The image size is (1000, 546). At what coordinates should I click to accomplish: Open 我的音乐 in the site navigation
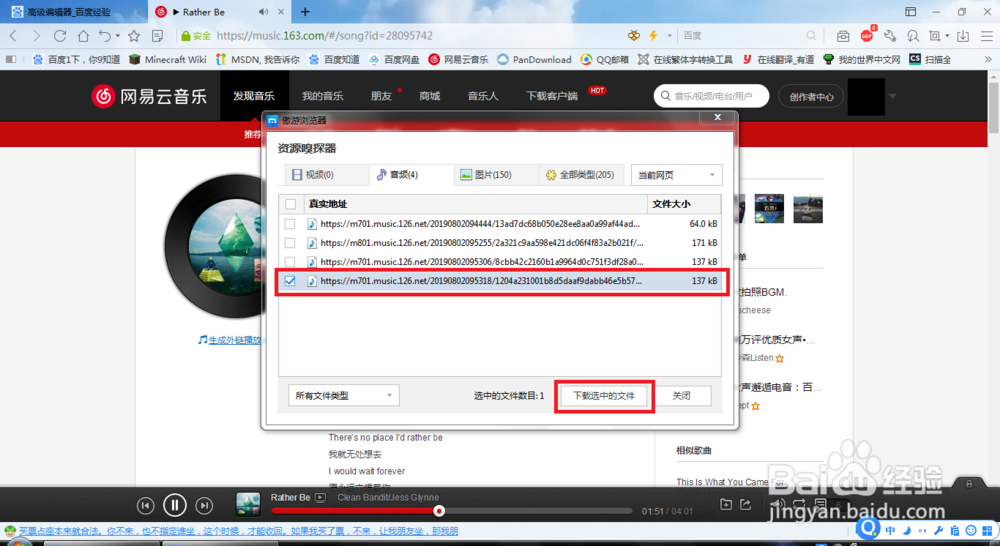323,96
